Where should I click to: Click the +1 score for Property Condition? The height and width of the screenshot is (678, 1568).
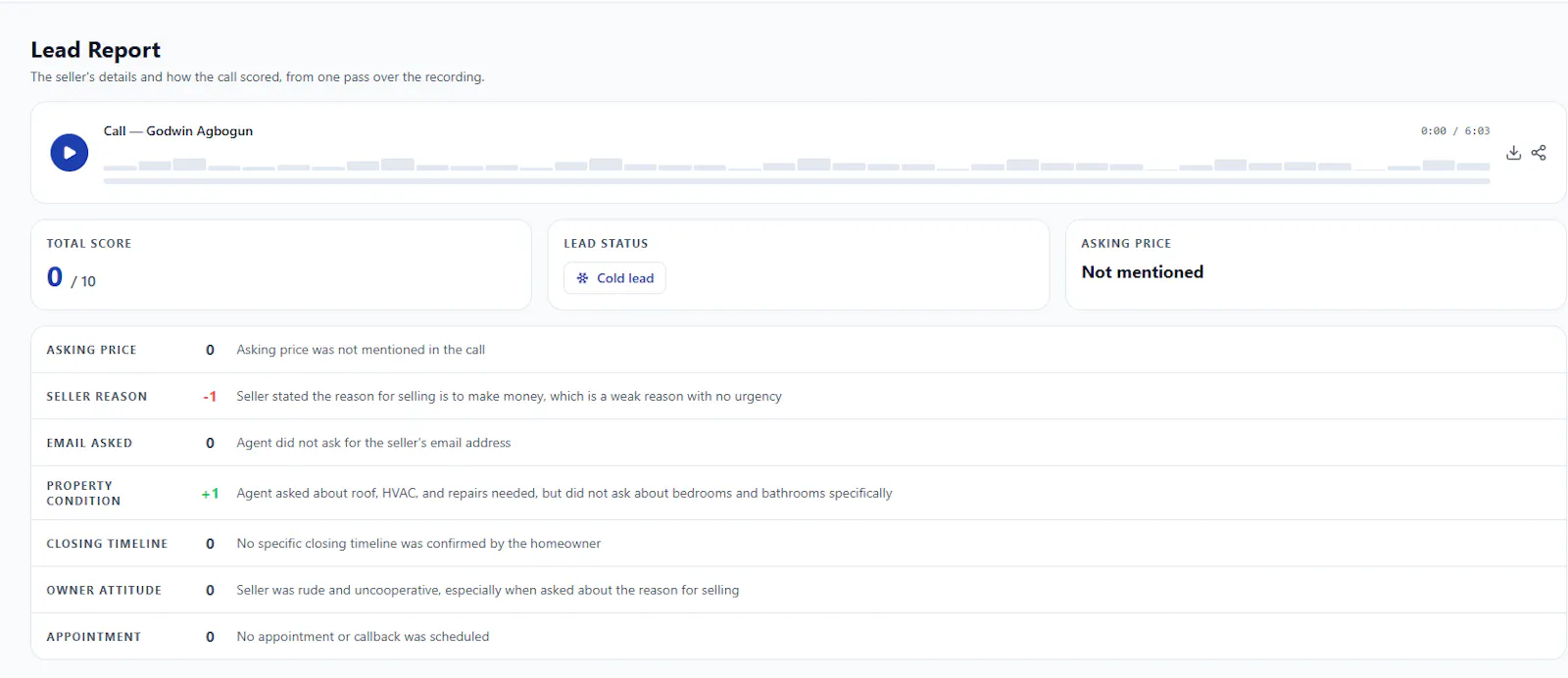[x=210, y=494]
